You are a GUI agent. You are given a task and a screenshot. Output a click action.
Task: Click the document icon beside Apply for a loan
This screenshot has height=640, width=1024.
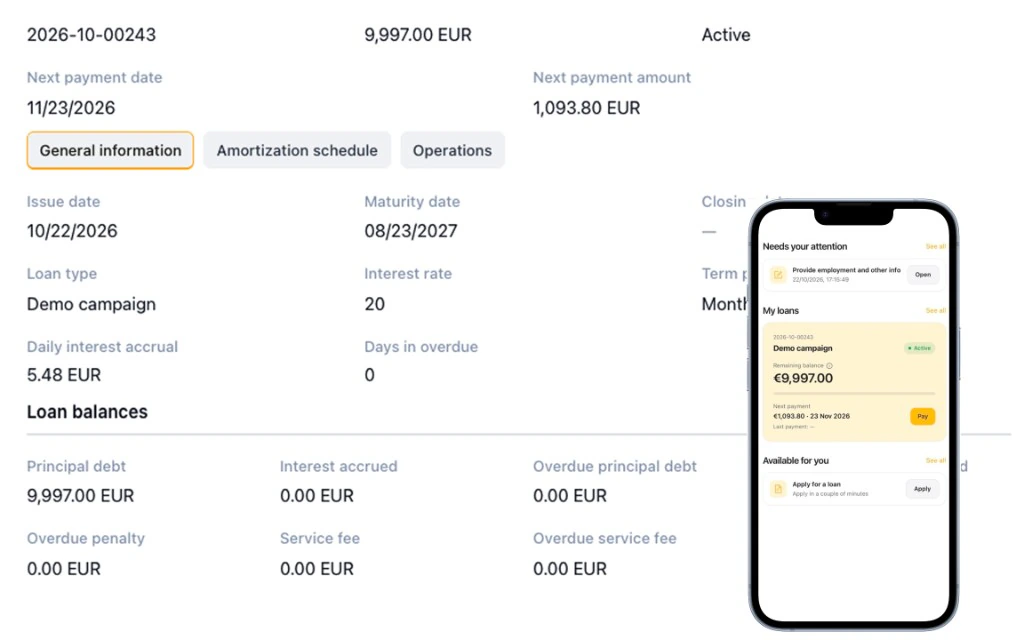(778, 488)
